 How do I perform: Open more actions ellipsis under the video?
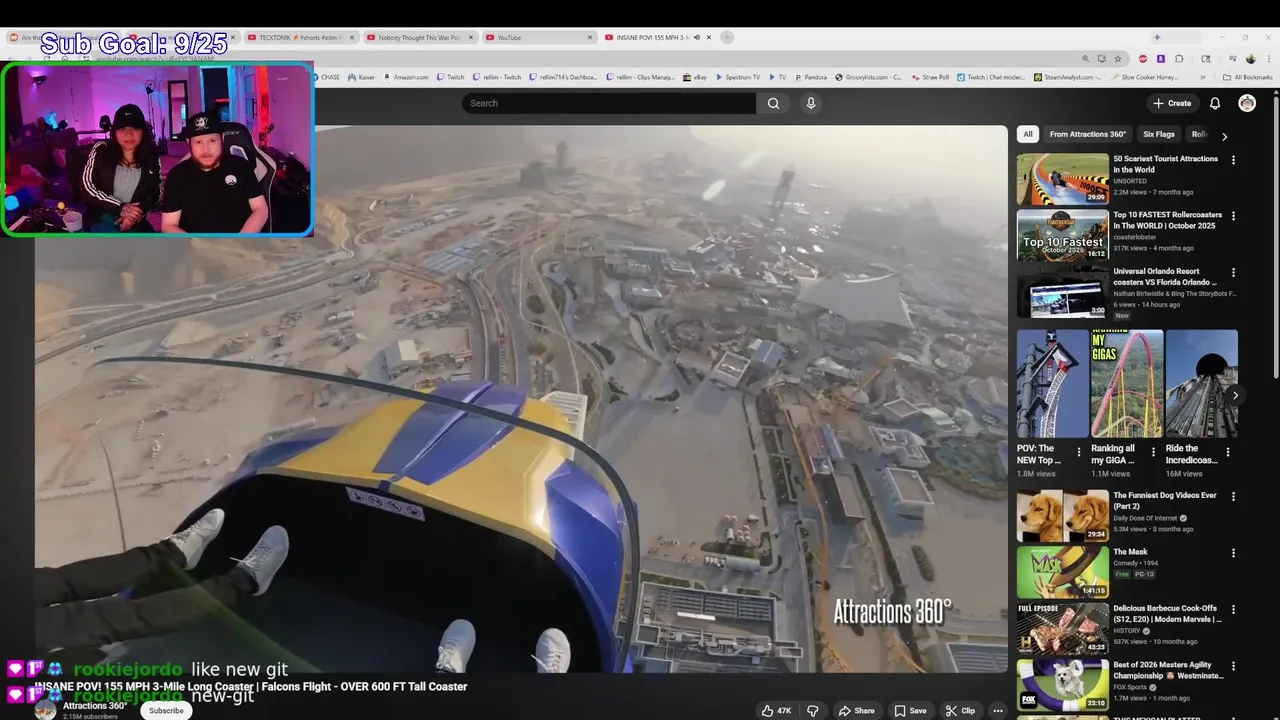(997, 711)
